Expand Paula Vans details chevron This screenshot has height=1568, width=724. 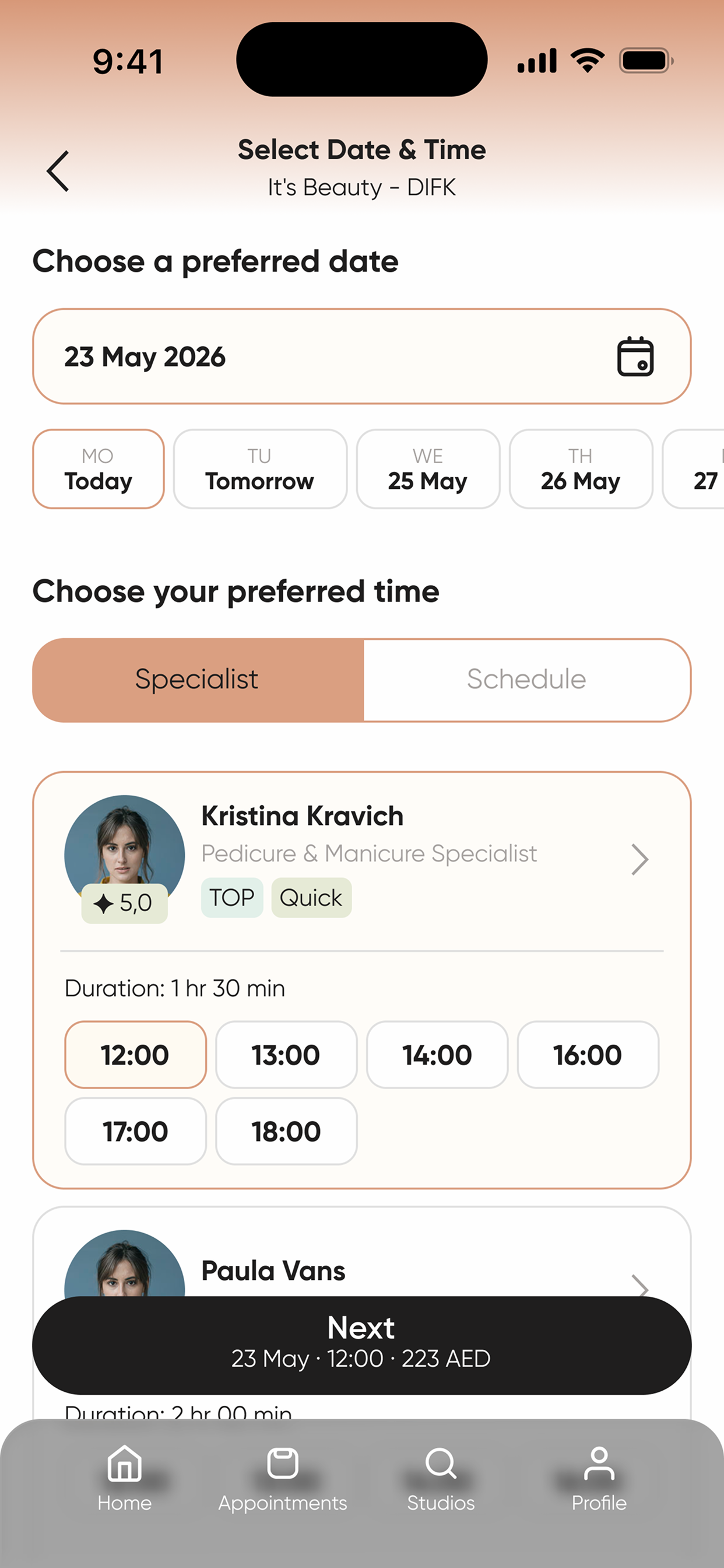(639, 1285)
